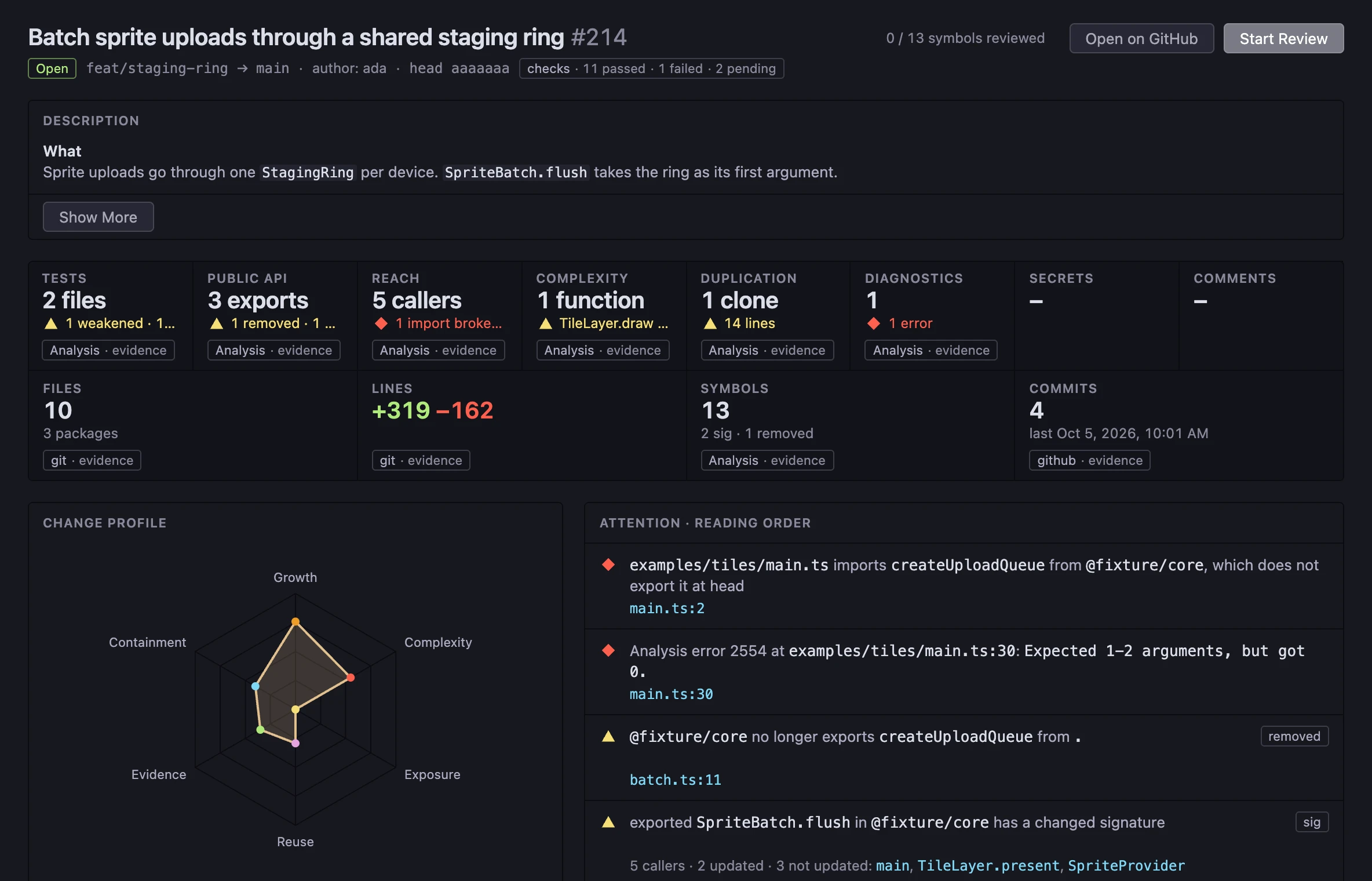
Task: Open the pull request on GitHub
Action: click(x=1141, y=38)
